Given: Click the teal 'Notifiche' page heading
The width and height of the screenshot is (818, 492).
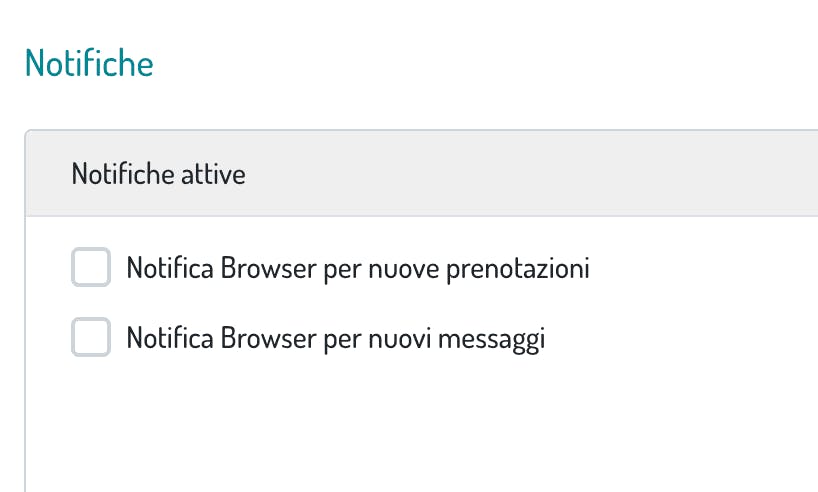Looking at the screenshot, I should (x=89, y=63).
